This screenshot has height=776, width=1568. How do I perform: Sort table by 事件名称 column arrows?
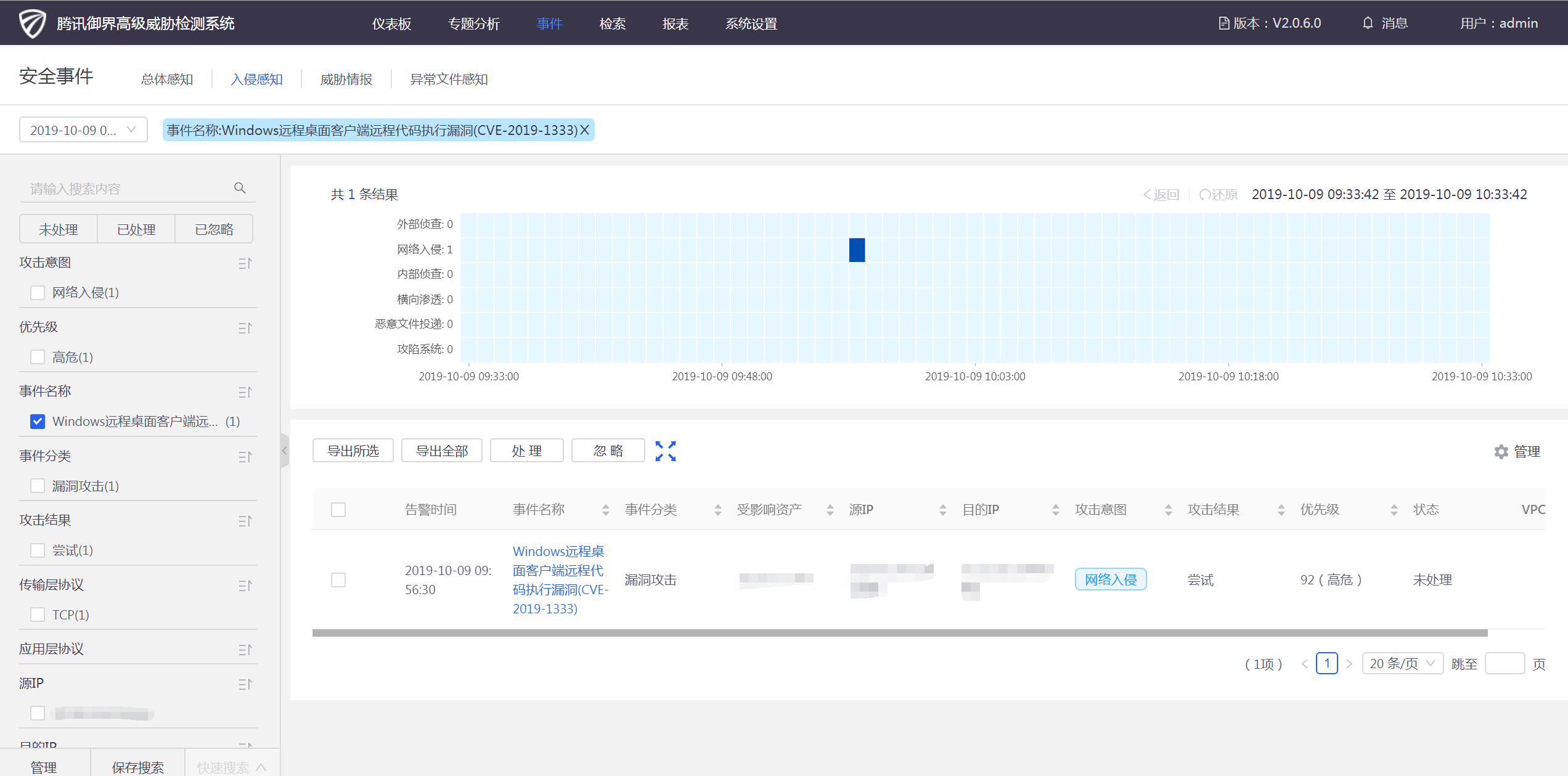coord(606,510)
